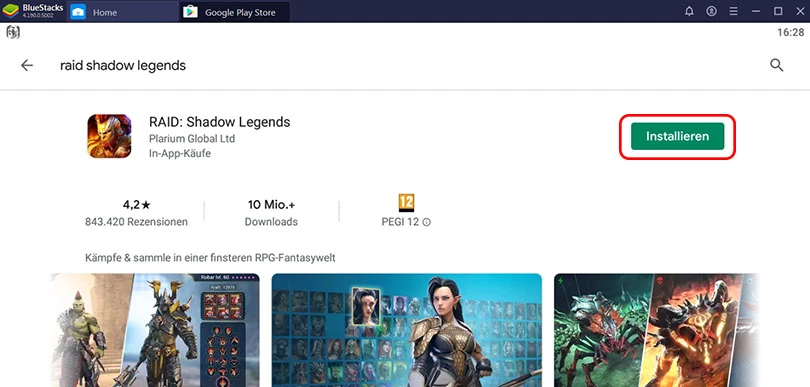This screenshot has height=387, width=810.
Task: Click the RAID: Shadow Legends title
Action: click(x=220, y=122)
